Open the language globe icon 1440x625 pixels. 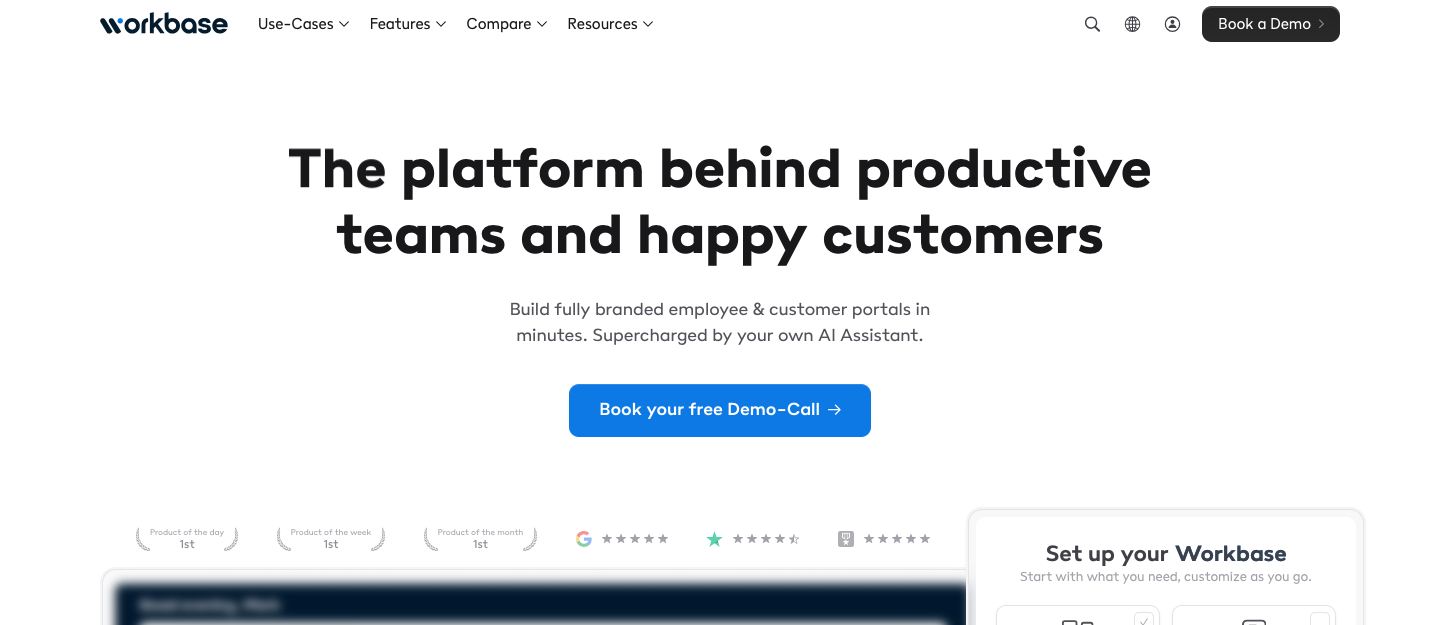point(1132,24)
